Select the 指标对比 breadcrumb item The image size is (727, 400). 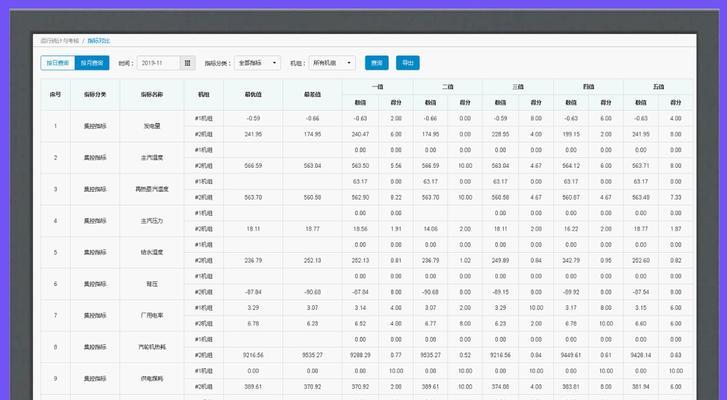click(99, 41)
